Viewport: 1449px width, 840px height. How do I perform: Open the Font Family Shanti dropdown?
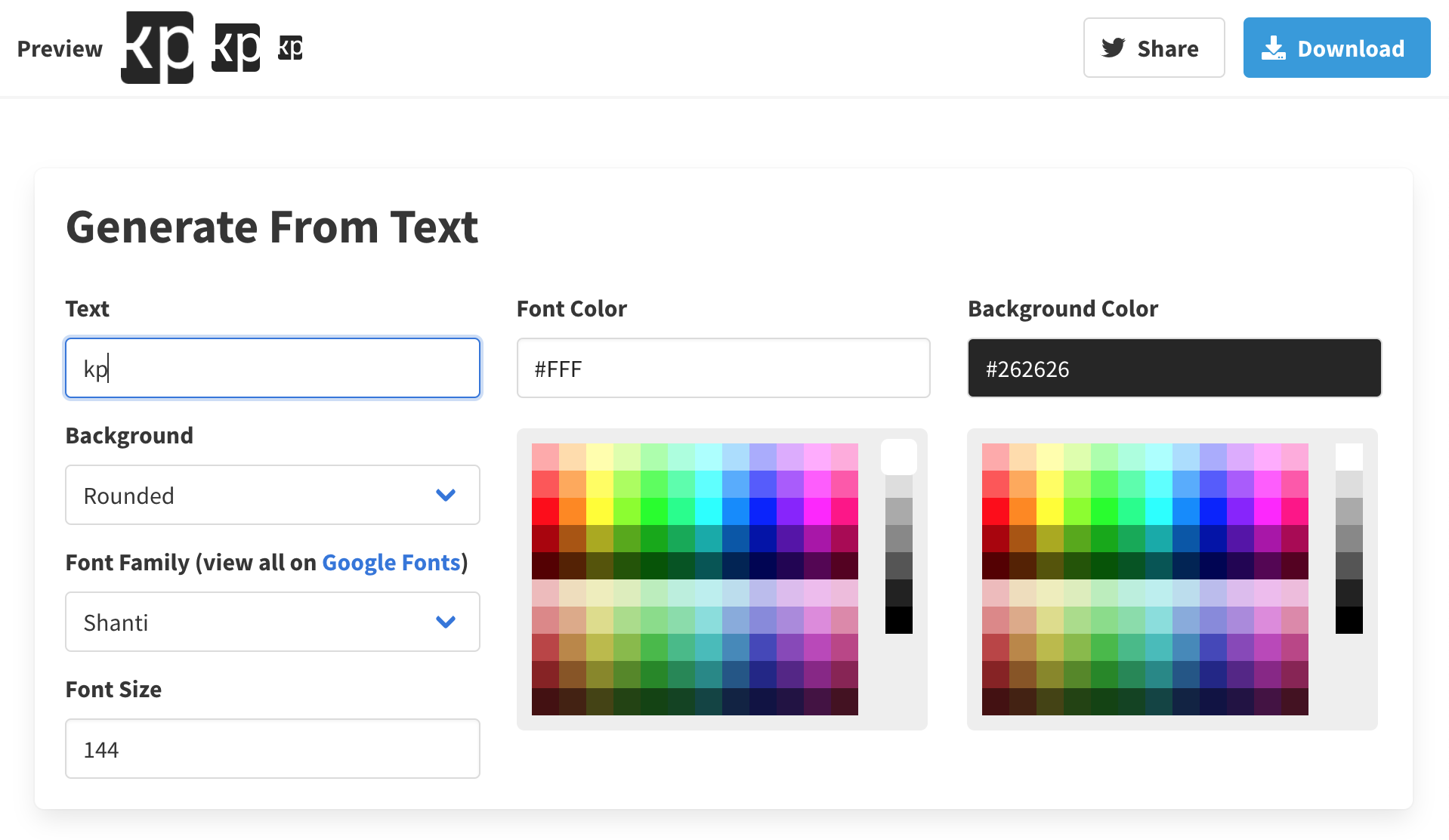[273, 622]
